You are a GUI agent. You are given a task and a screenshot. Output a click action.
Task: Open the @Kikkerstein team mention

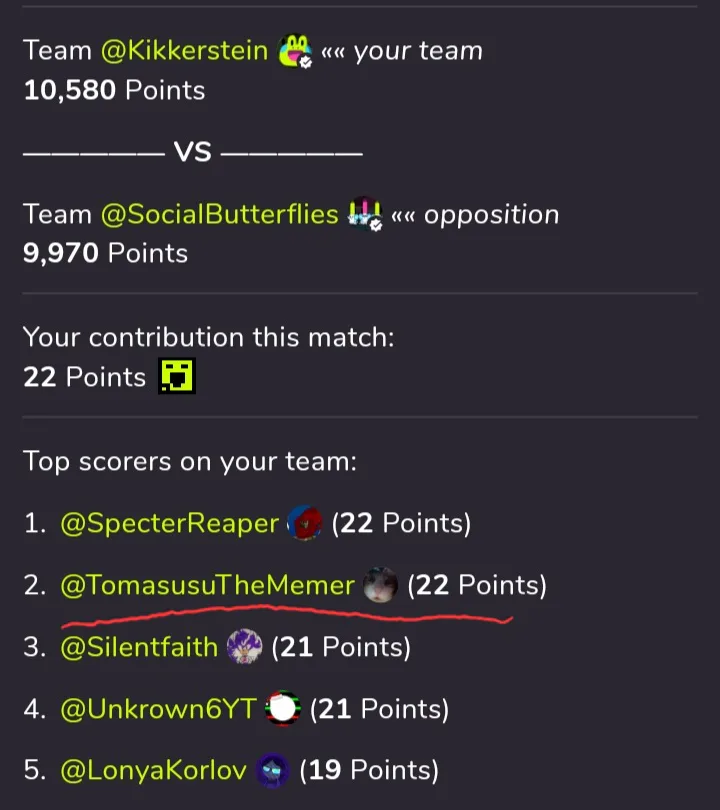185,51
